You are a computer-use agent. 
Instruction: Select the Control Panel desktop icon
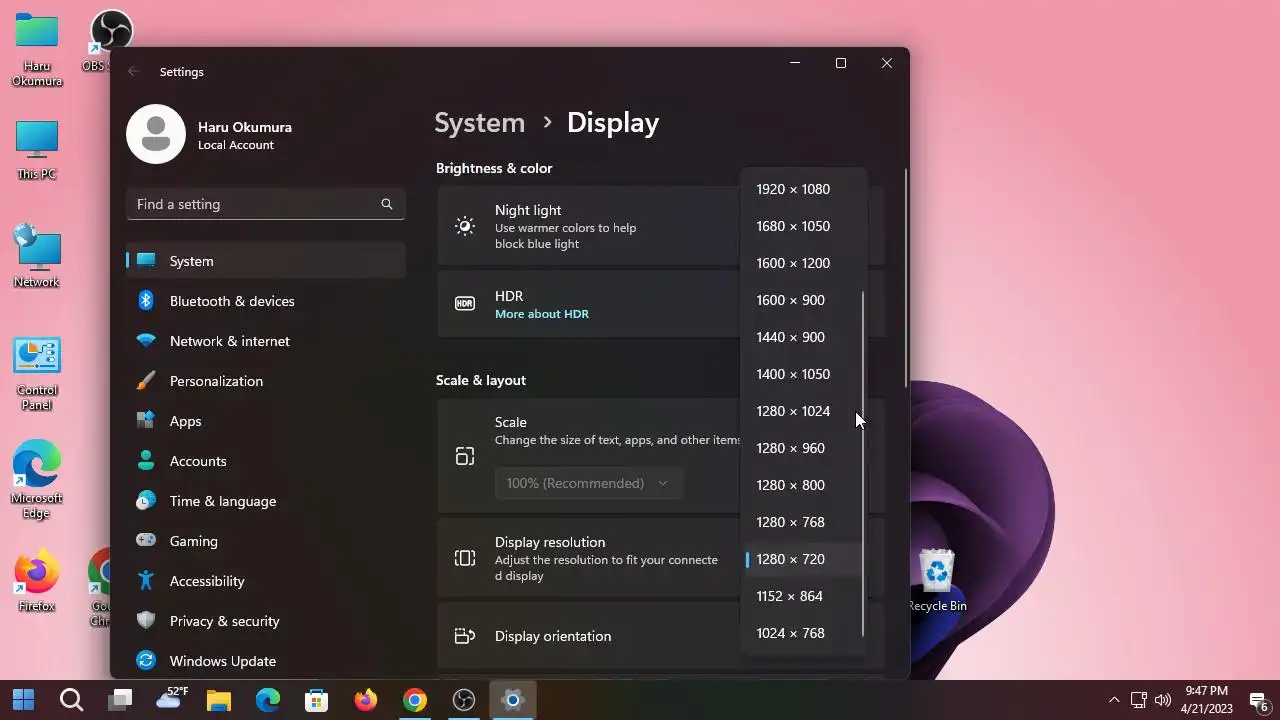click(x=37, y=374)
